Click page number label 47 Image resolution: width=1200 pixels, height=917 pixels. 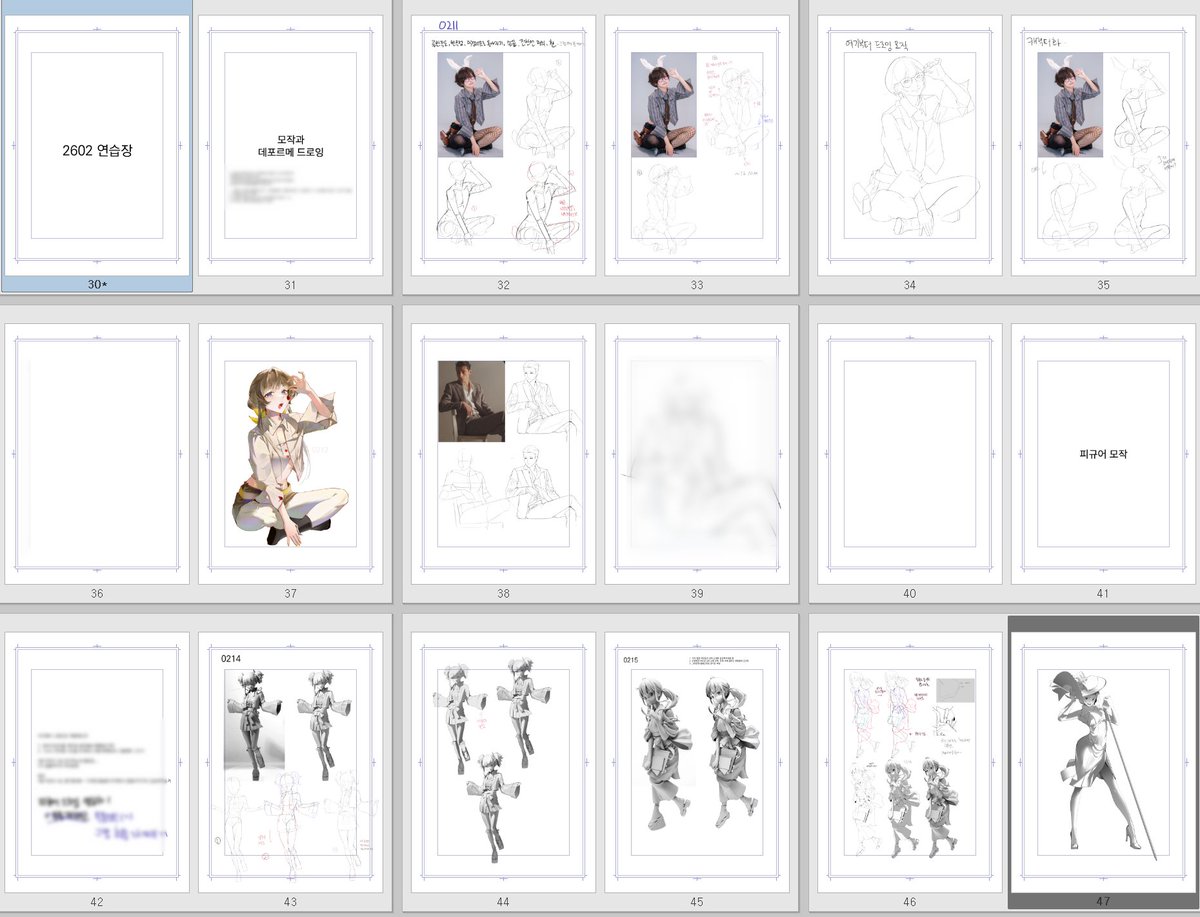(1103, 902)
